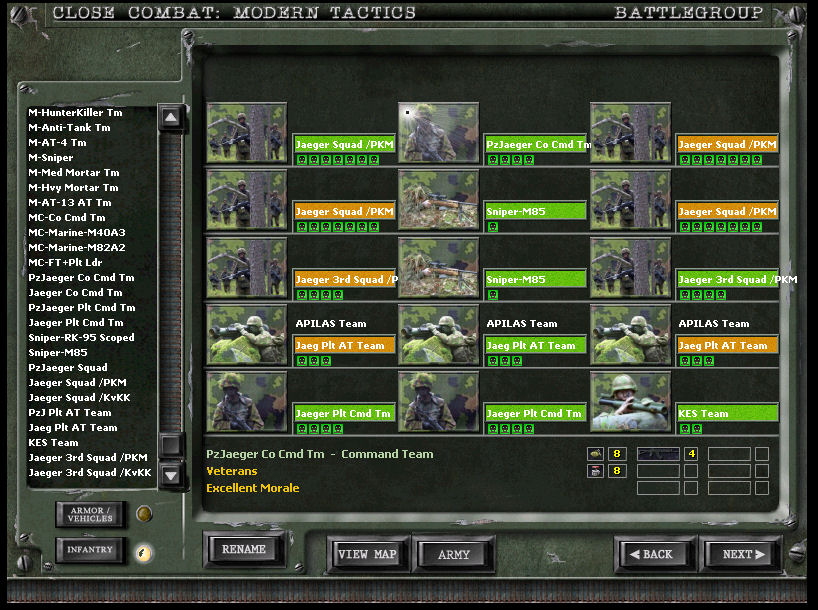
Task: Pick MC-Co Cmd Tm from the list
Action: coord(67,218)
